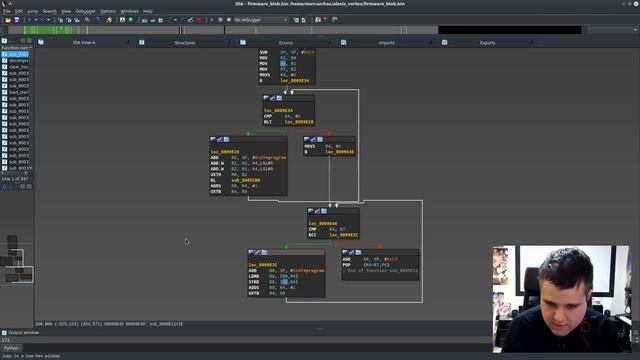Open the 'No debugger' selection dropdown
640x360 pixels.
pyautogui.click(x=261, y=20)
